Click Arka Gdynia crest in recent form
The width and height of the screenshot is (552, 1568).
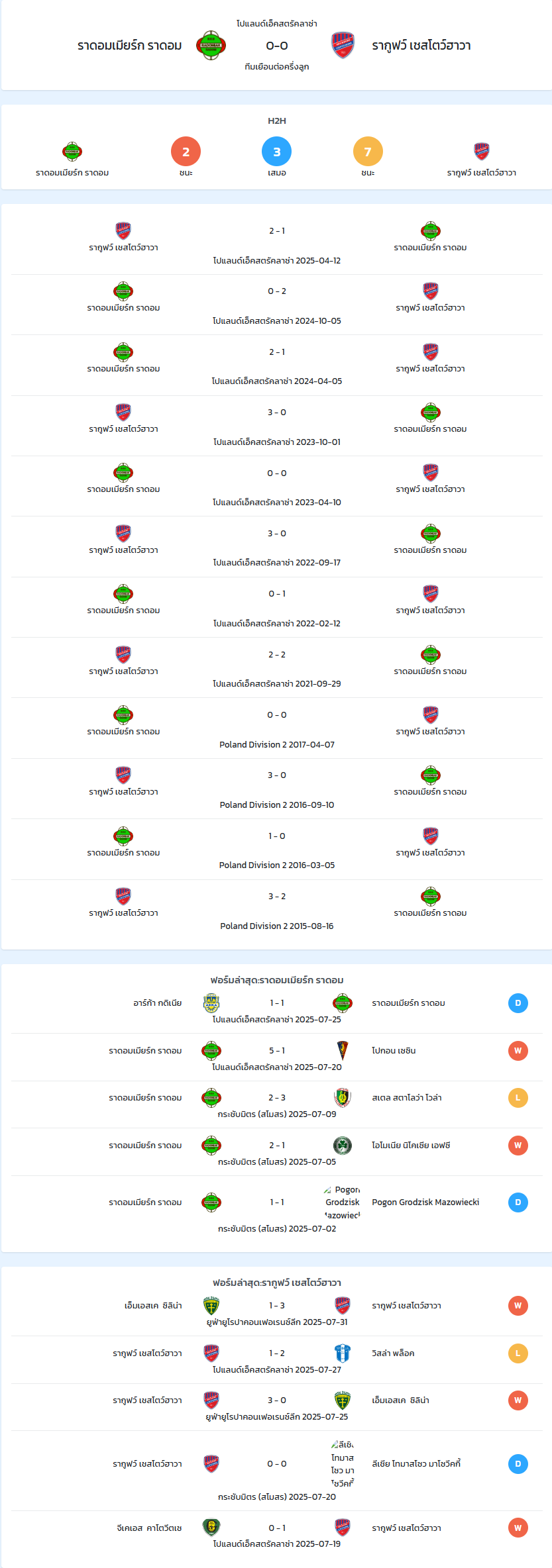point(211,1003)
